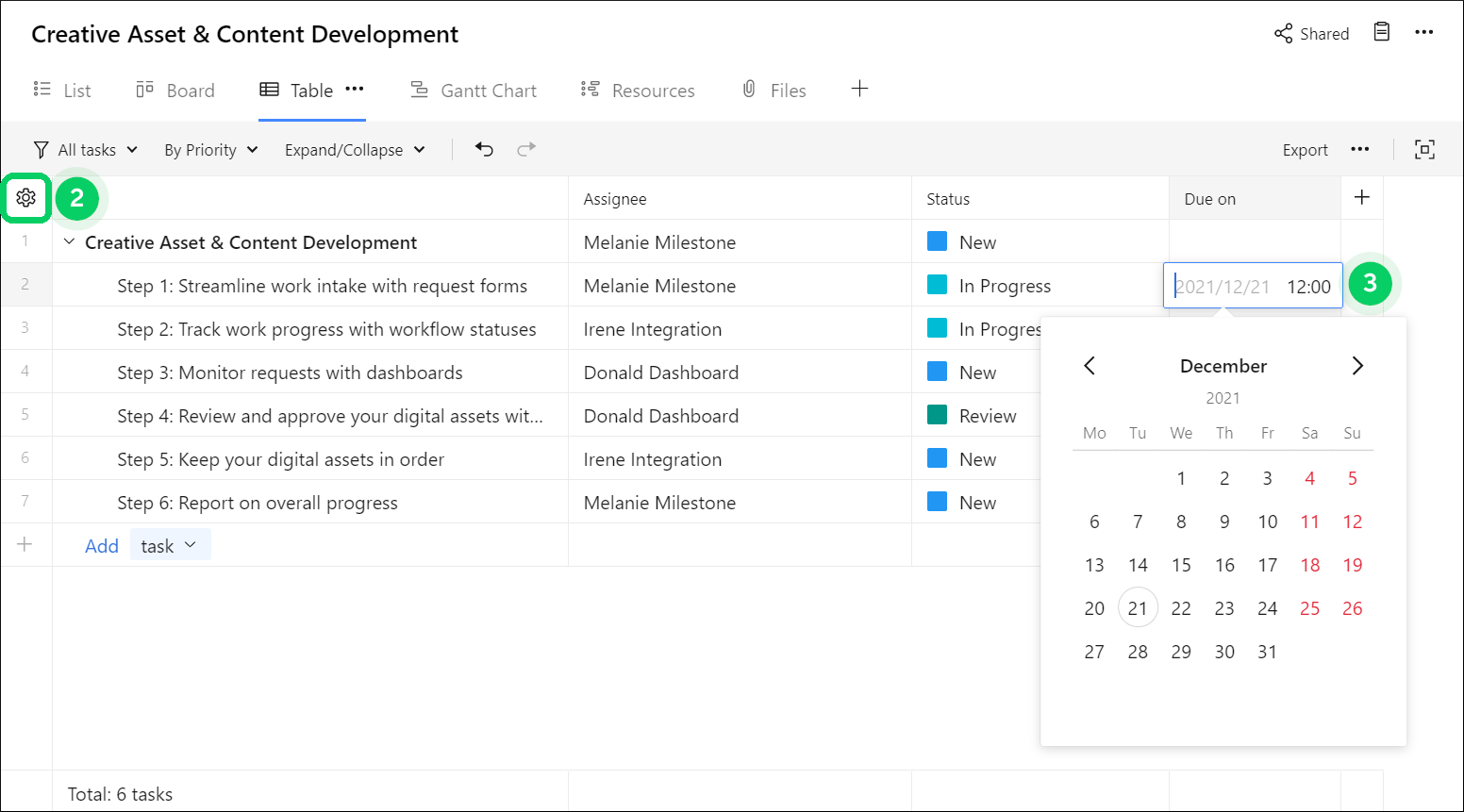The height and width of the screenshot is (812, 1464).
Task: Click the Undo arrow icon
Action: click(484, 149)
